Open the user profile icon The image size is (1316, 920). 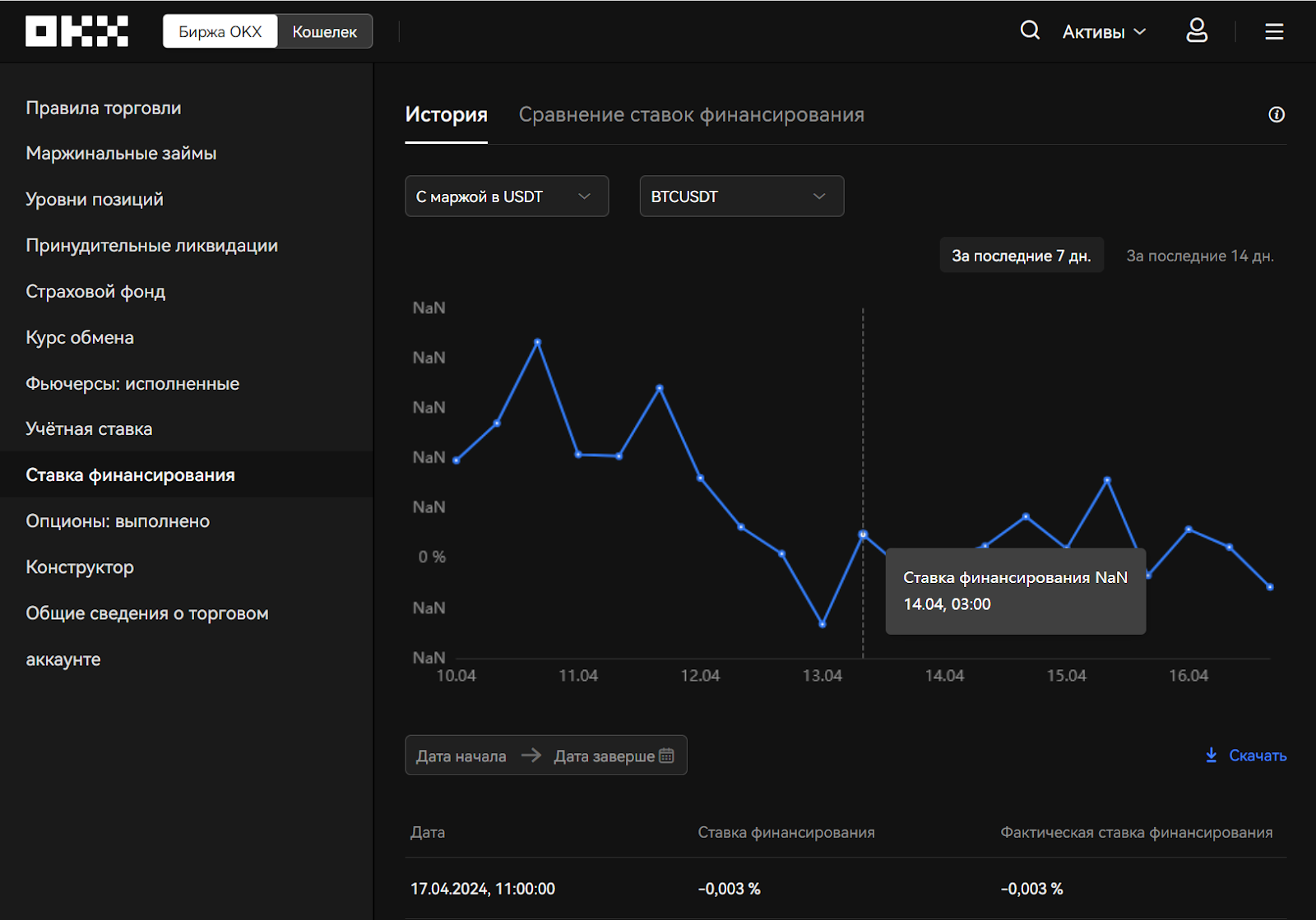1197,31
